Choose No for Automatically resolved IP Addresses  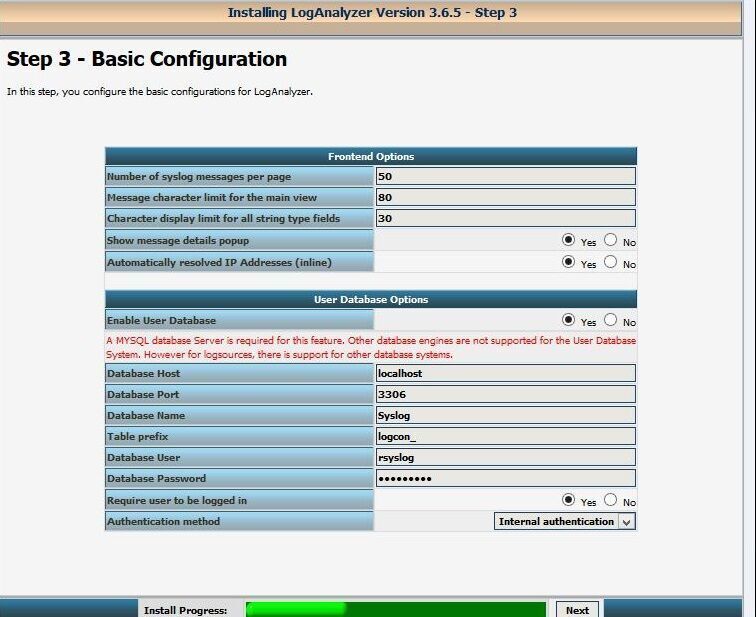click(x=610, y=262)
